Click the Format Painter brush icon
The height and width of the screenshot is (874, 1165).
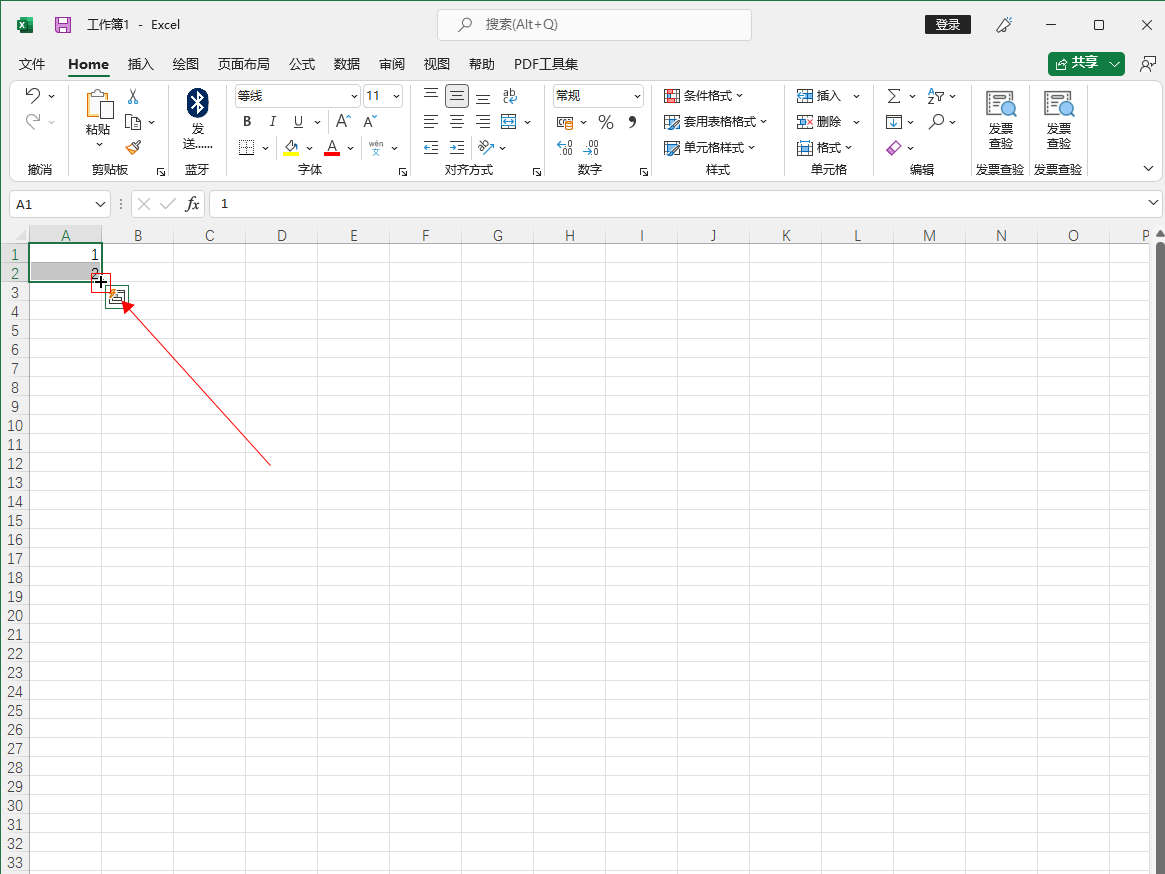tap(133, 147)
